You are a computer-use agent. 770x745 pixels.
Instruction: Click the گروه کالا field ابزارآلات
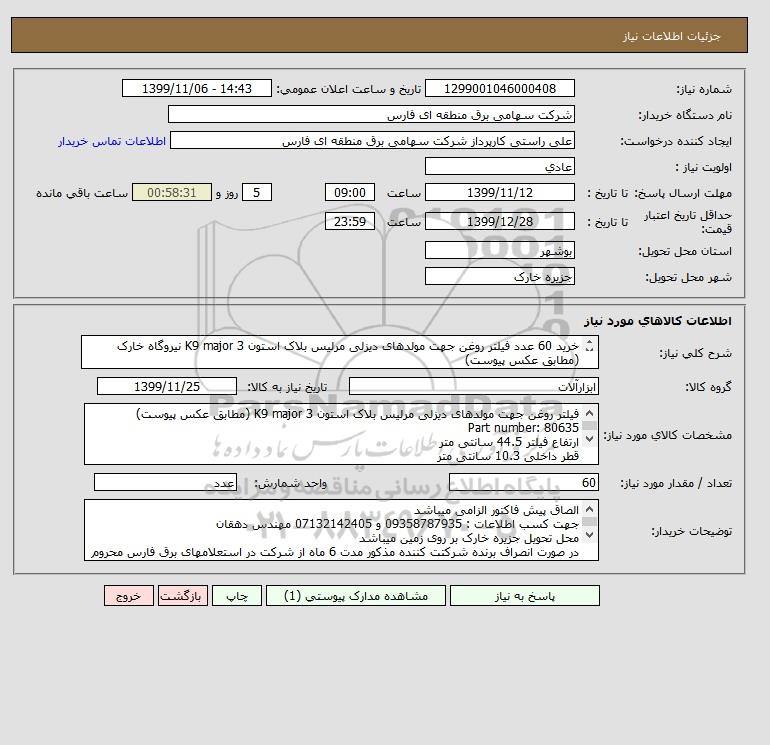(x=473, y=386)
